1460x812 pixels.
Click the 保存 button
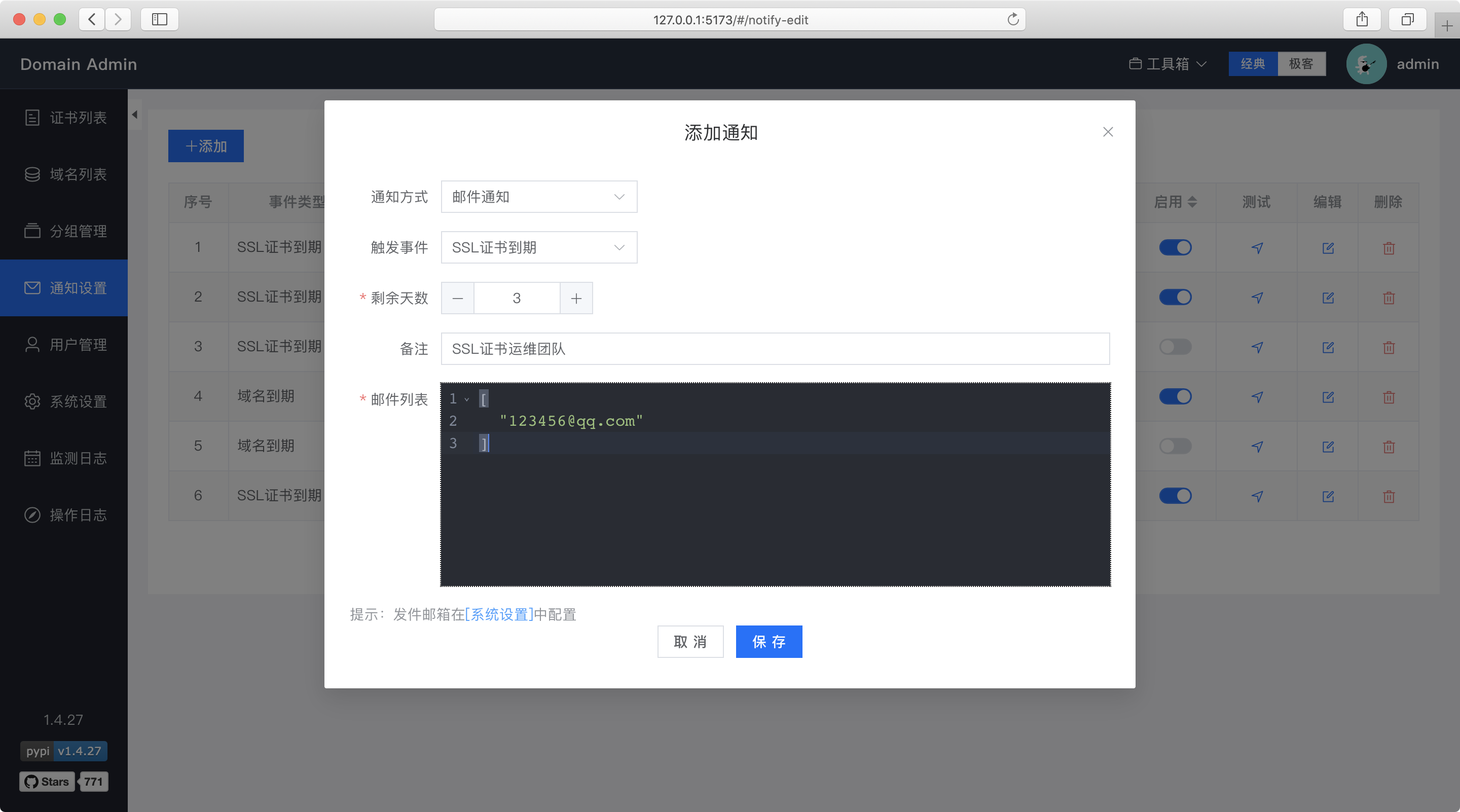point(769,642)
